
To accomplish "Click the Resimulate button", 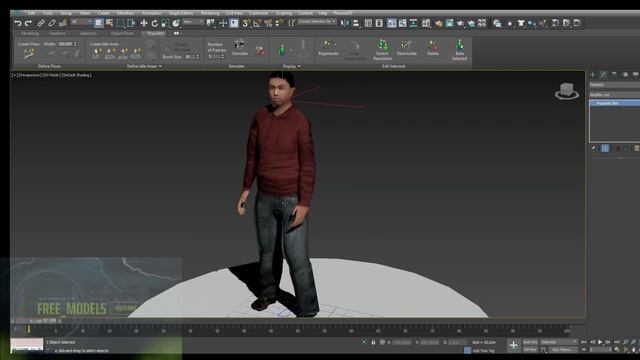I will pyautogui.click(x=407, y=48).
